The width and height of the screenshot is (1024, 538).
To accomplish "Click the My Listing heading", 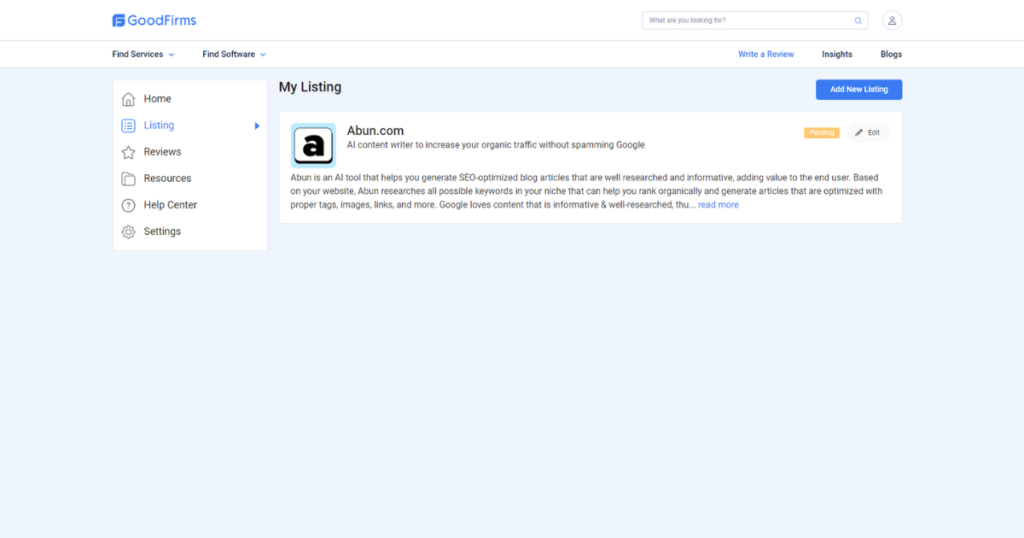I will coord(310,87).
